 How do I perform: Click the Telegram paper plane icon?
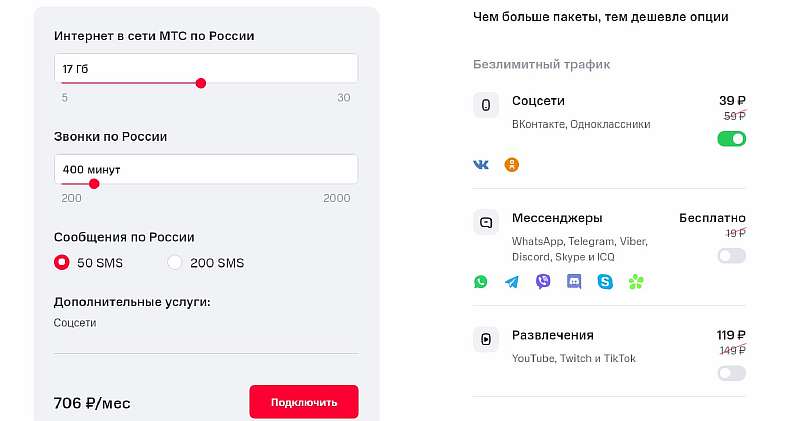[x=512, y=282]
